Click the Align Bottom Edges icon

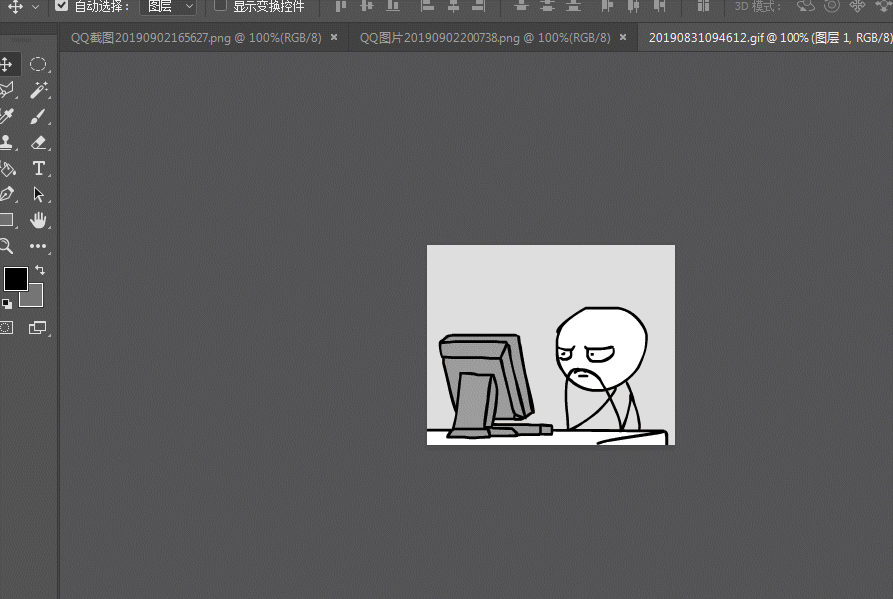pos(393,6)
